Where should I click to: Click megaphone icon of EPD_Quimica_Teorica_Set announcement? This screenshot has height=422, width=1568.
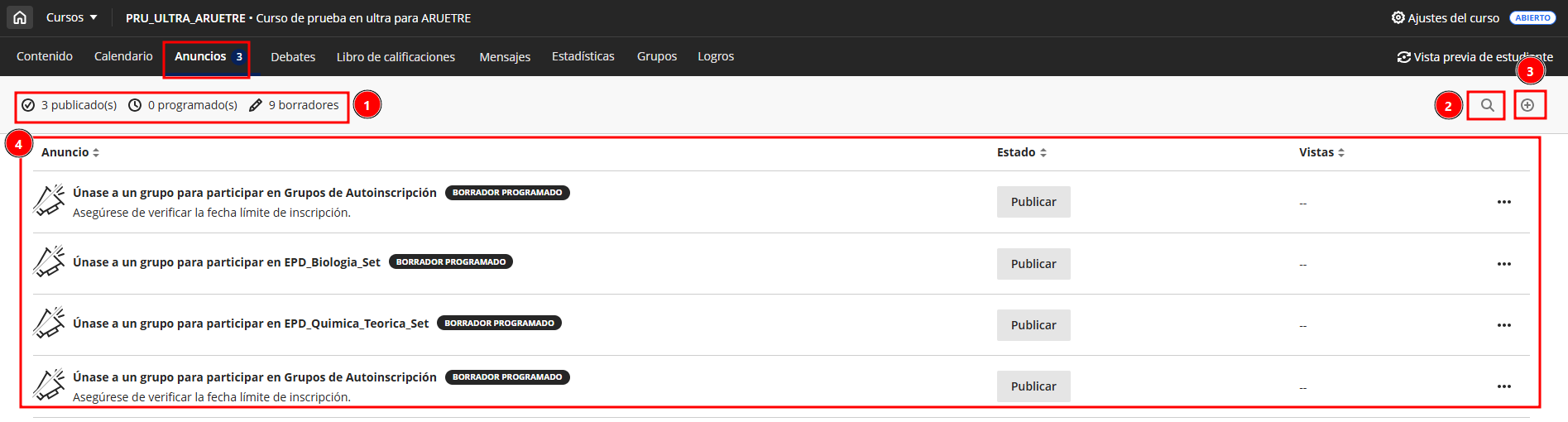pos(49,324)
